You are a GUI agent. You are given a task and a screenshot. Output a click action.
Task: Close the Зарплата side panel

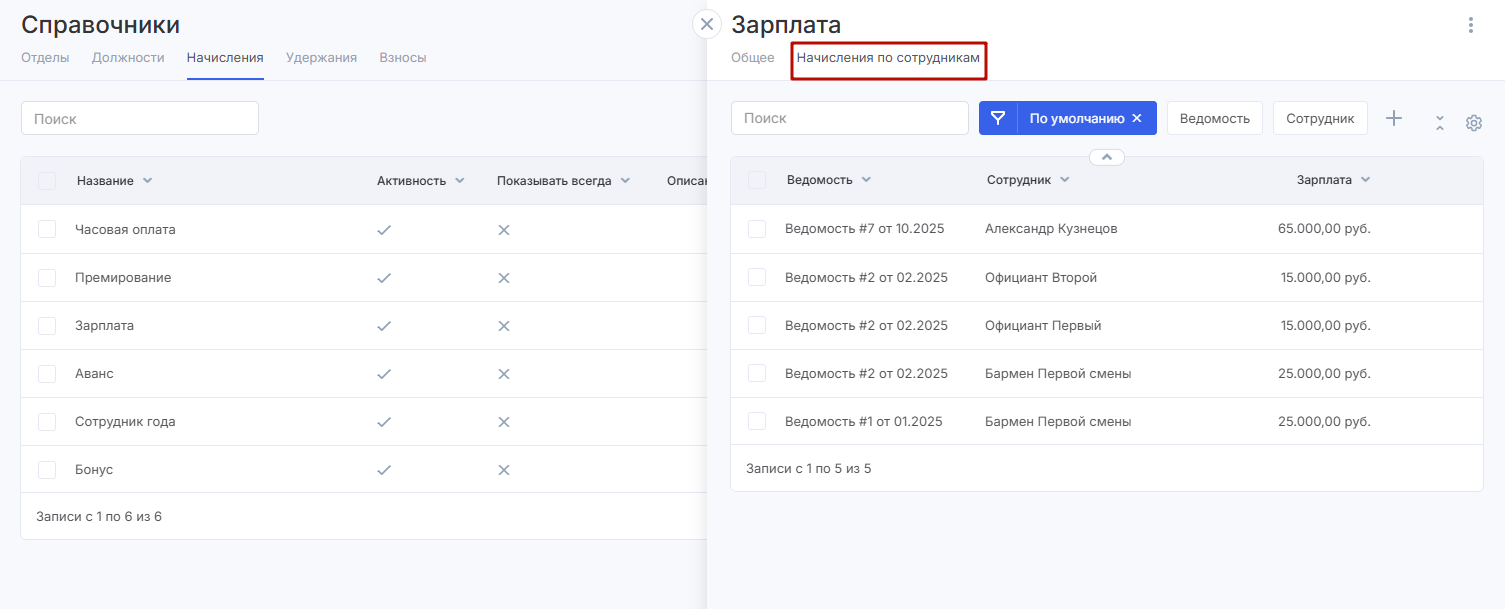[707, 24]
